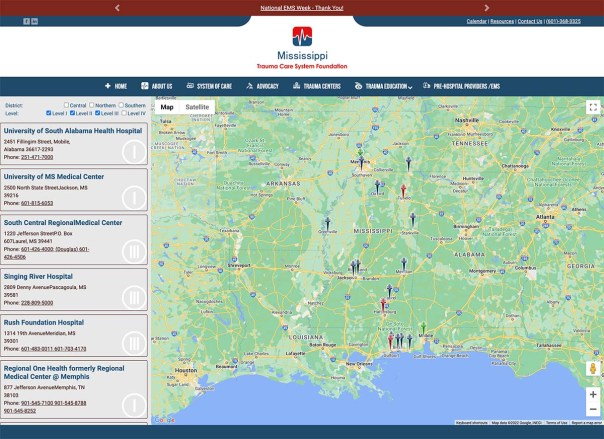Open the Contact Us link

530,21
